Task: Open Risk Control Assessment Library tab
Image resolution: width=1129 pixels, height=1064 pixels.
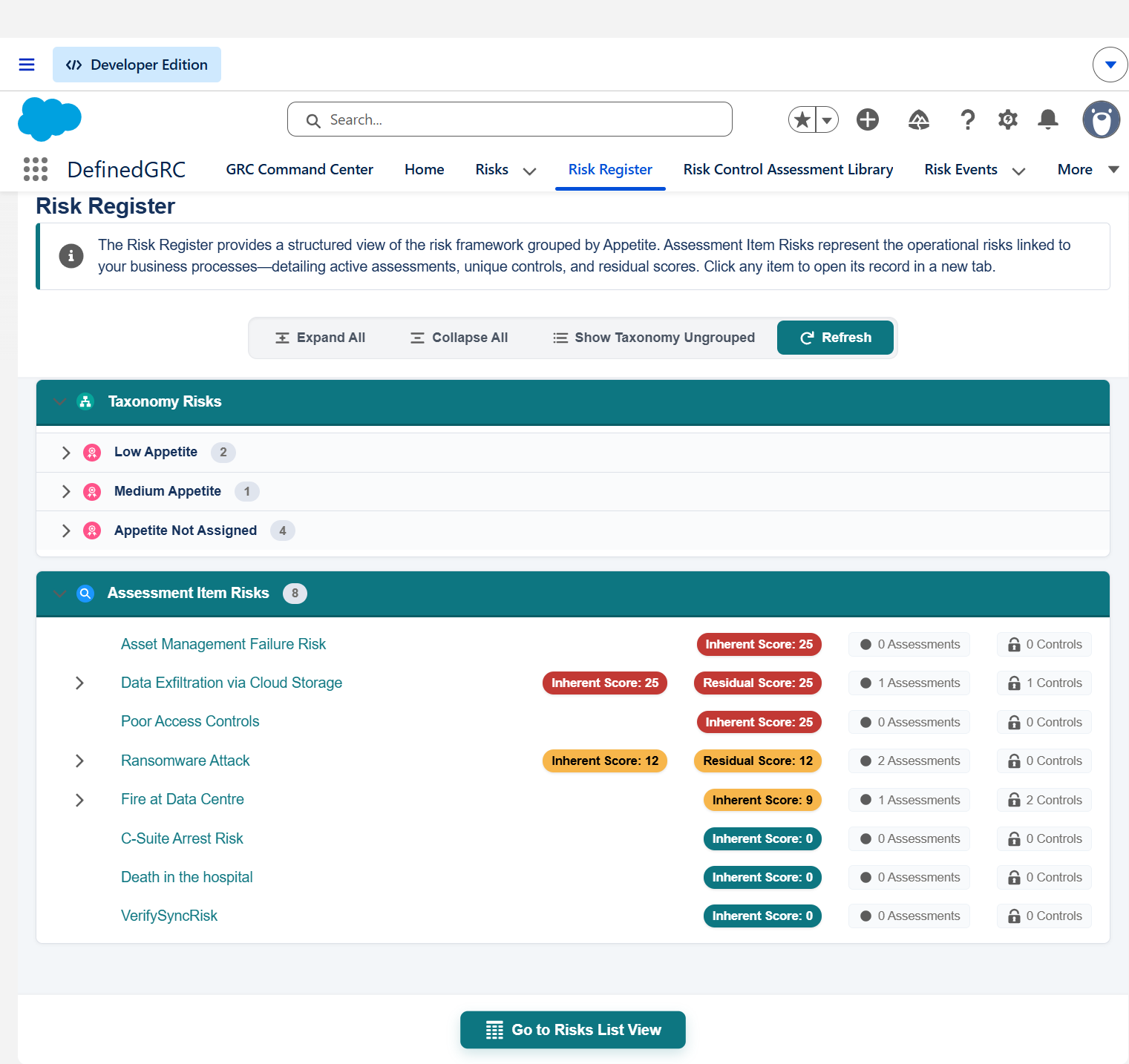Action: [788, 169]
